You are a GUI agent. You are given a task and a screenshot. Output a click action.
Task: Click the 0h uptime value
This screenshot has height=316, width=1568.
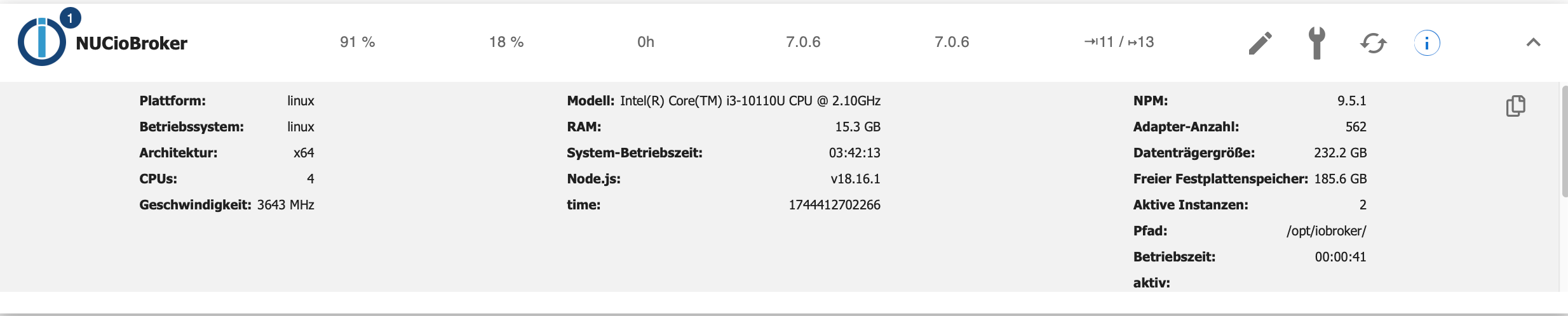[x=645, y=42]
